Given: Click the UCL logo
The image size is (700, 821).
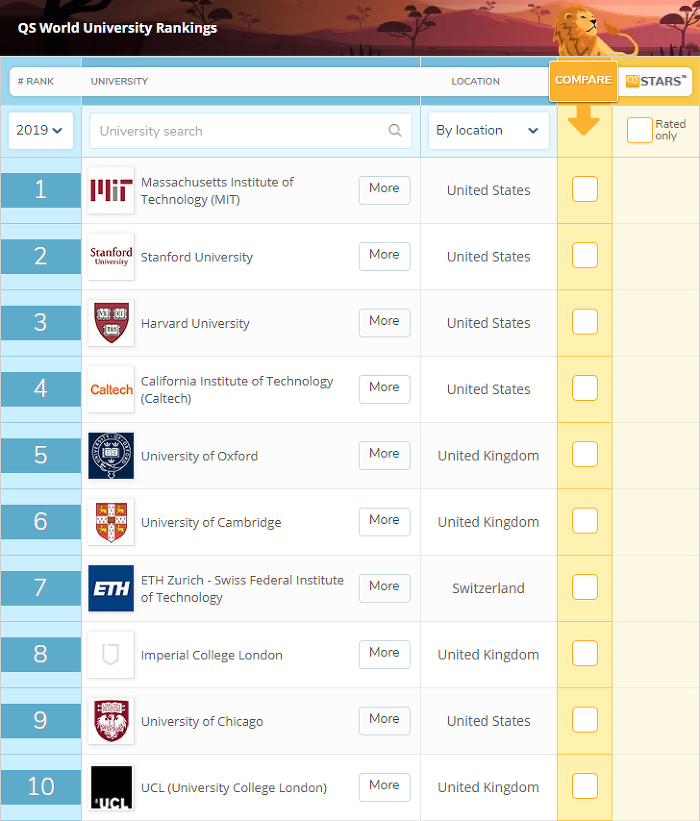Looking at the screenshot, I should [x=111, y=787].
